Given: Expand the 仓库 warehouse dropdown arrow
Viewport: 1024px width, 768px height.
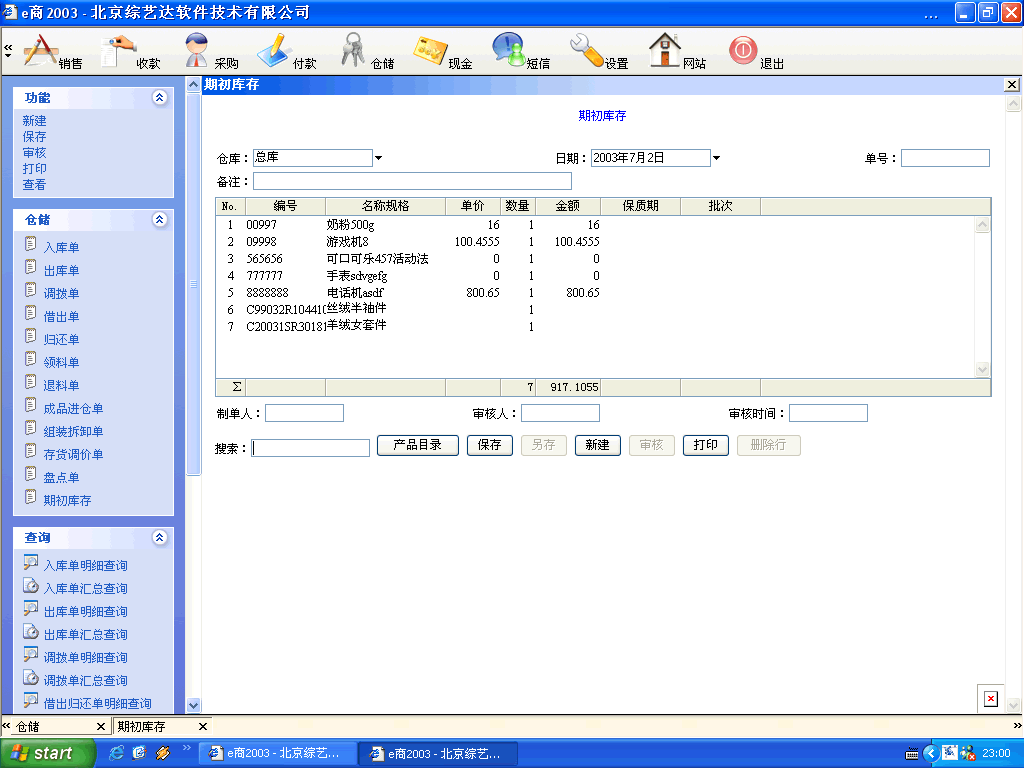Looking at the screenshot, I should (x=379, y=158).
